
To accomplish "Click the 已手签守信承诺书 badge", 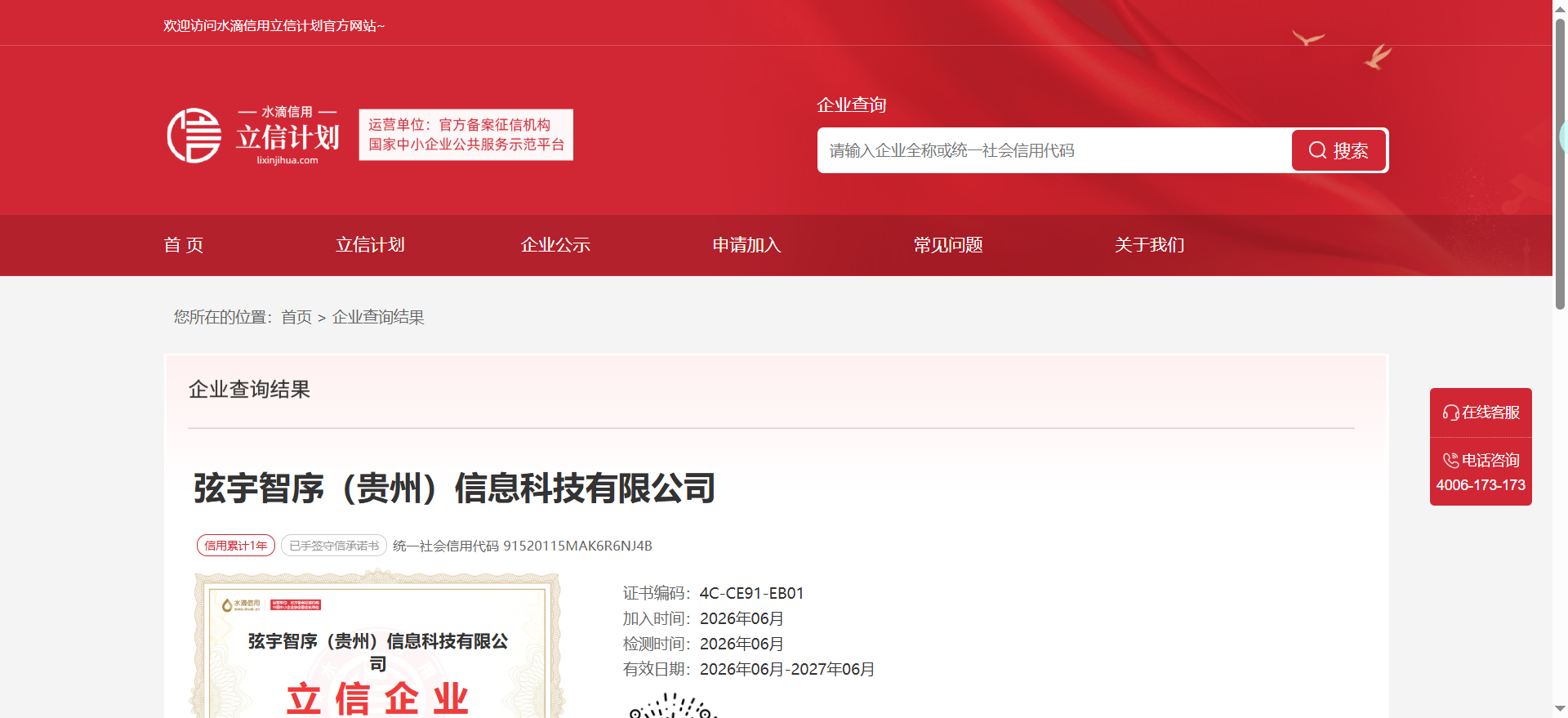I will [334, 546].
